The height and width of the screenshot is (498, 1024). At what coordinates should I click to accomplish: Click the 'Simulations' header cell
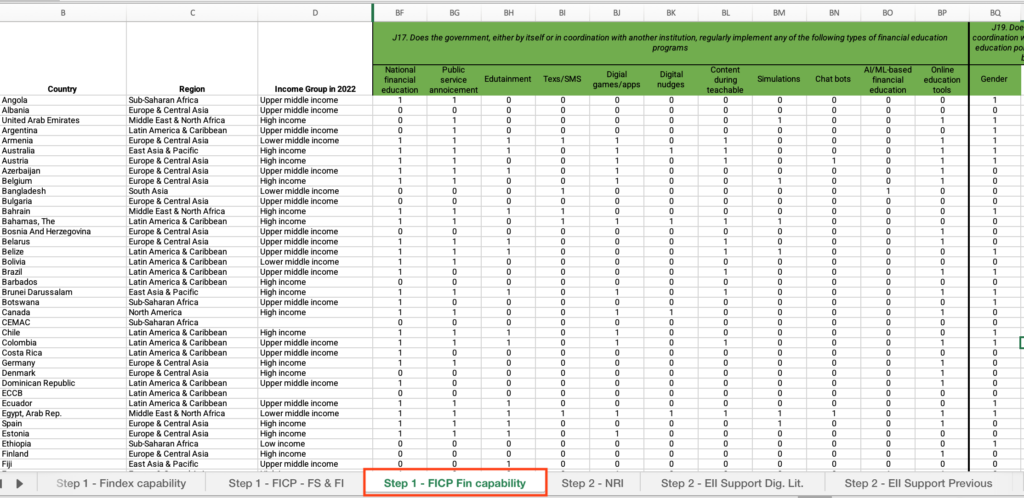(779, 79)
